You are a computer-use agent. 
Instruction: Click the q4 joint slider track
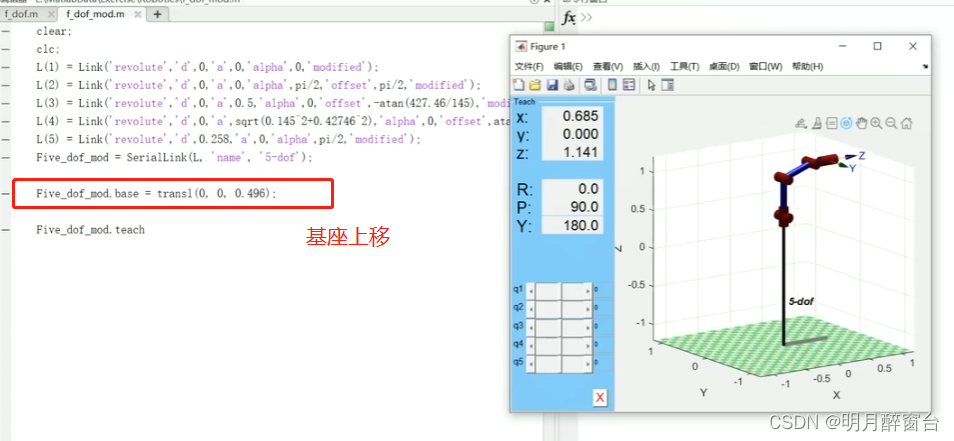point(559,346)
